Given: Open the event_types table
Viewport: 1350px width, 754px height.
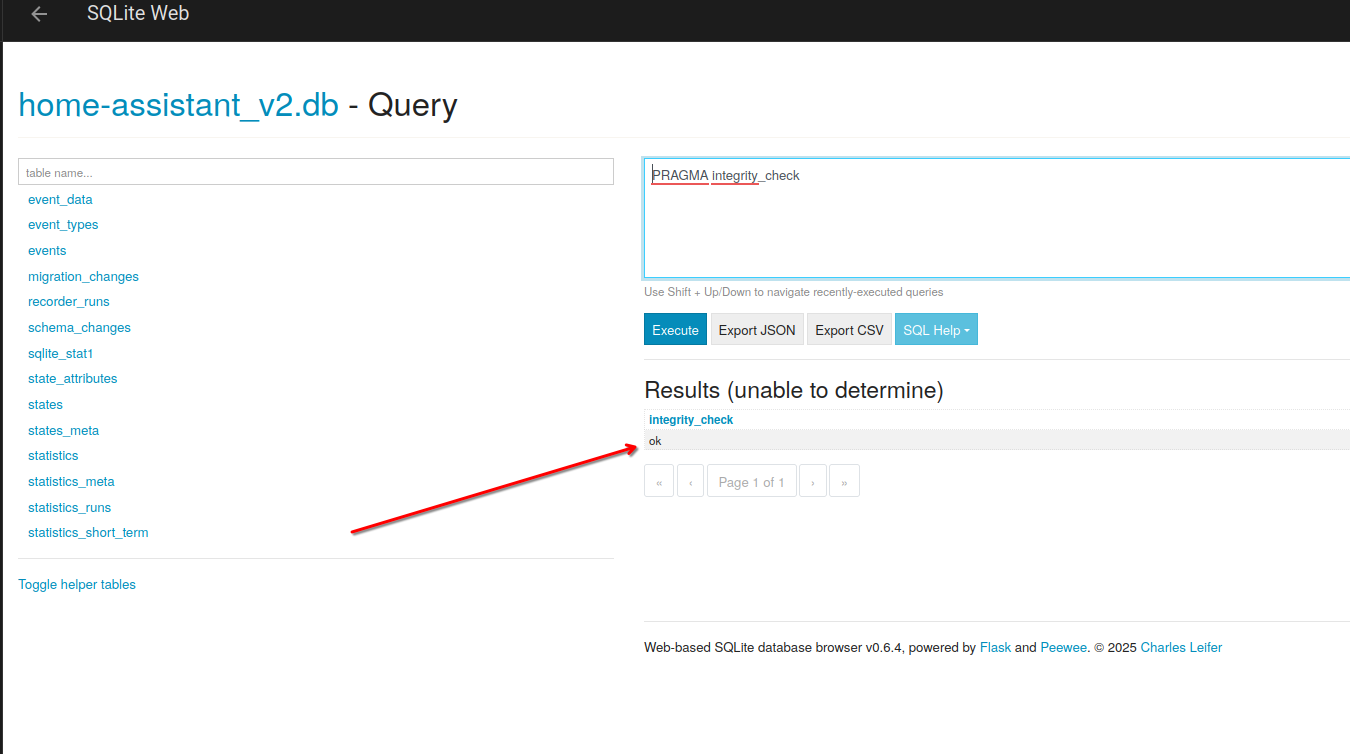Looking at the screenshot, I should click(x=63, y=225).
